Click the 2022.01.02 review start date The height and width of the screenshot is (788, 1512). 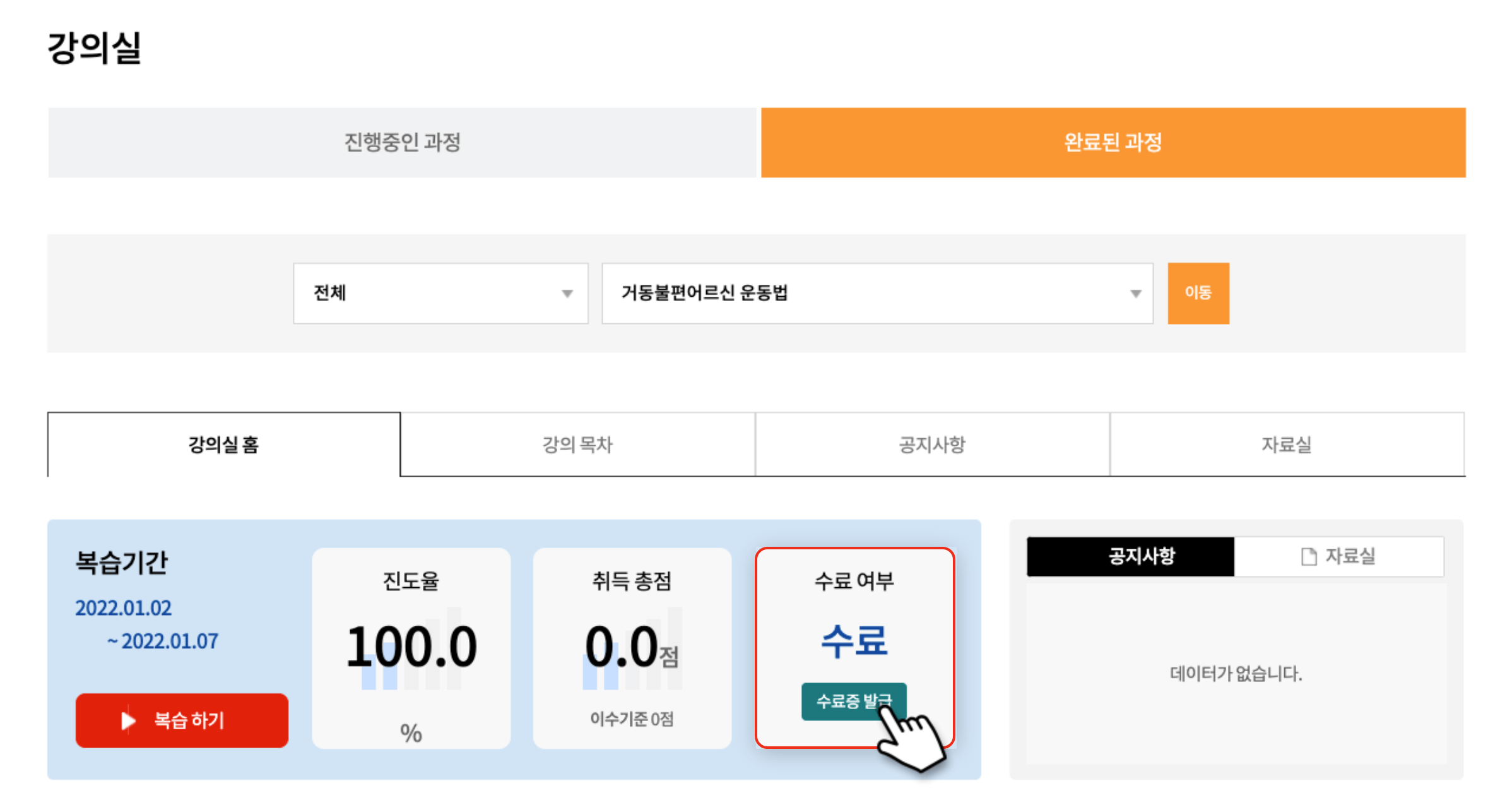click(x=124, y=608)
